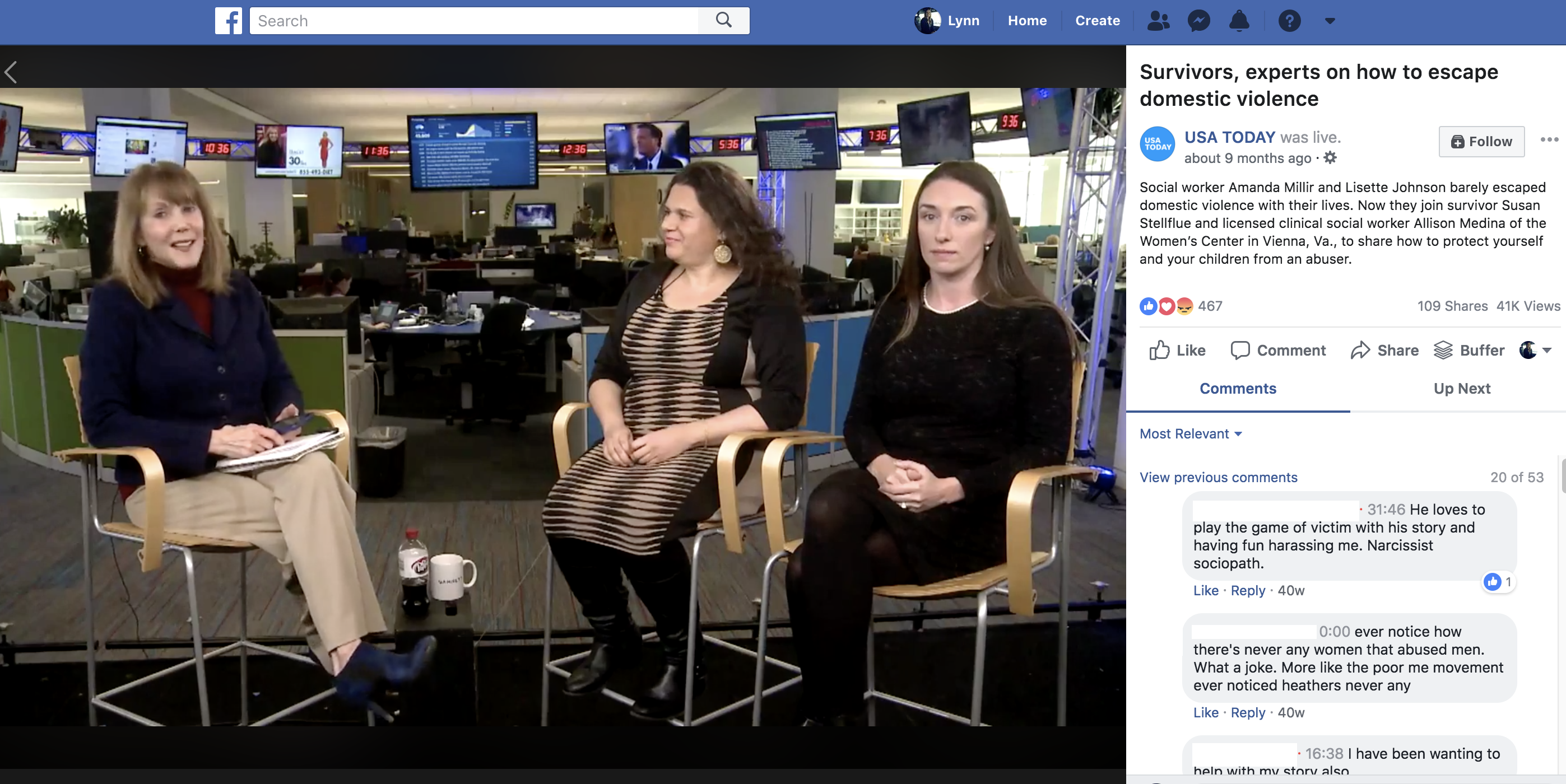This screenshot has width=1566, height=784.
Task: Select the Comments tab
Action: (1238, 388)
